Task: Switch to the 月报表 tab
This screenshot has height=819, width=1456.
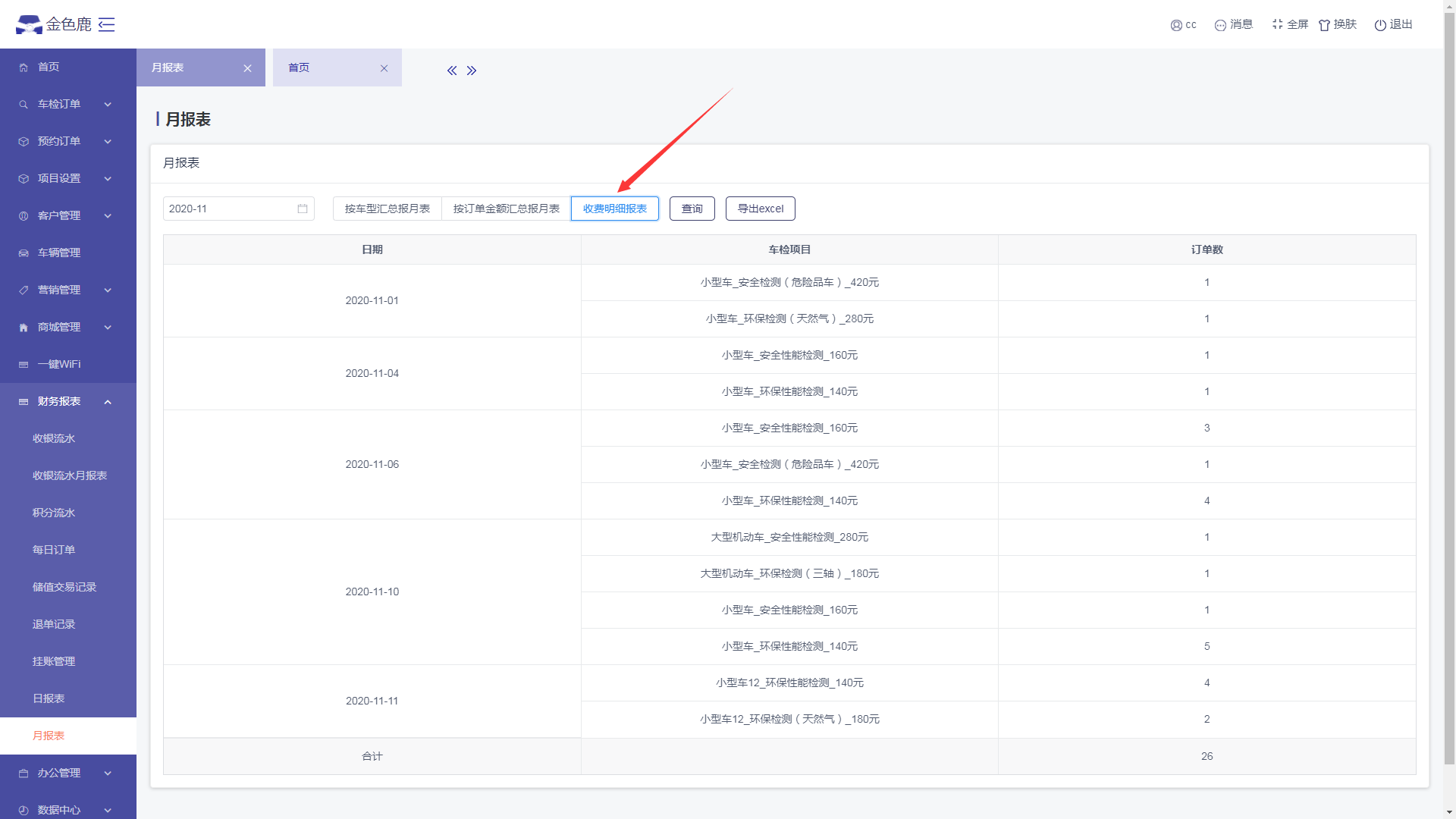Action: tap(201, 67)
